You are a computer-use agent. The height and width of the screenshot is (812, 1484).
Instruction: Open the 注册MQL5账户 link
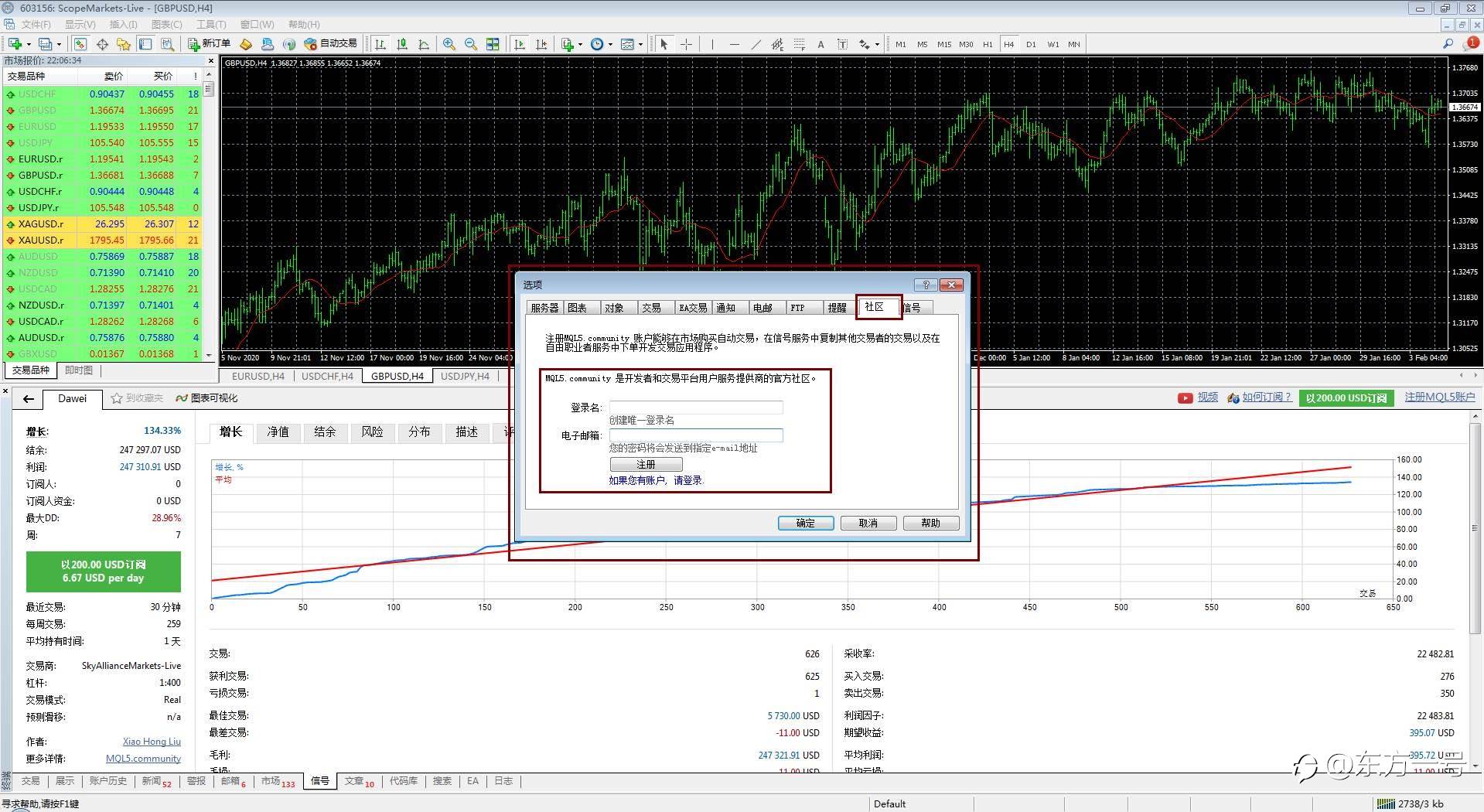(1439, 397)
